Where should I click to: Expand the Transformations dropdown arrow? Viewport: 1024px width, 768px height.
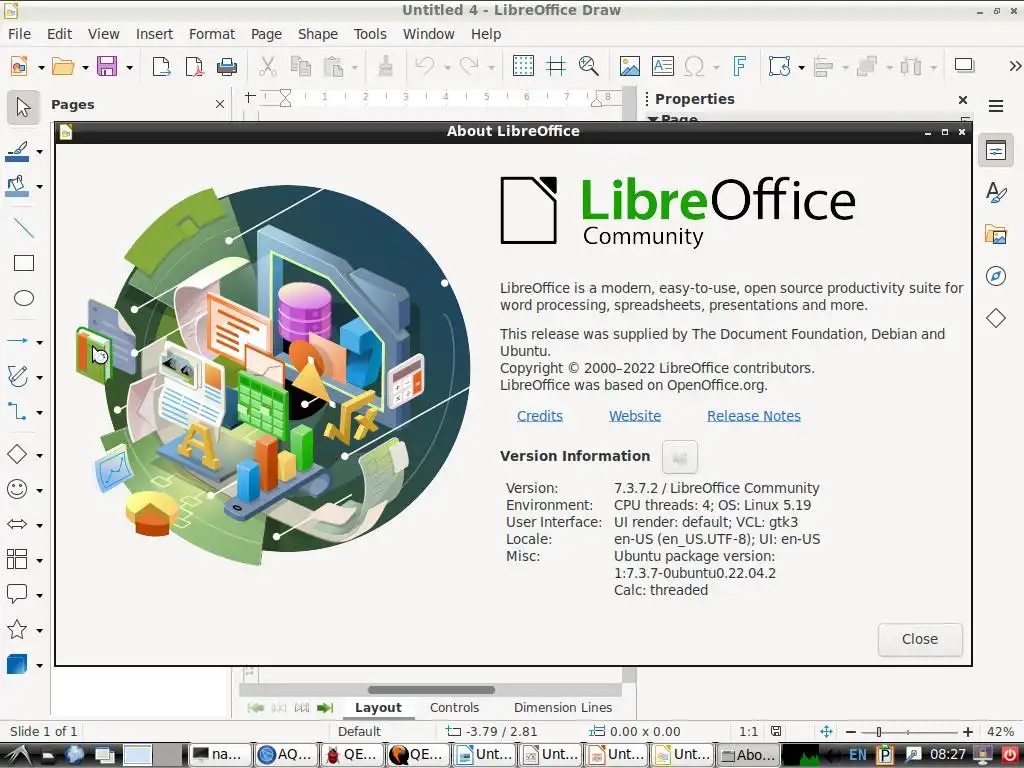pos(801,67)
